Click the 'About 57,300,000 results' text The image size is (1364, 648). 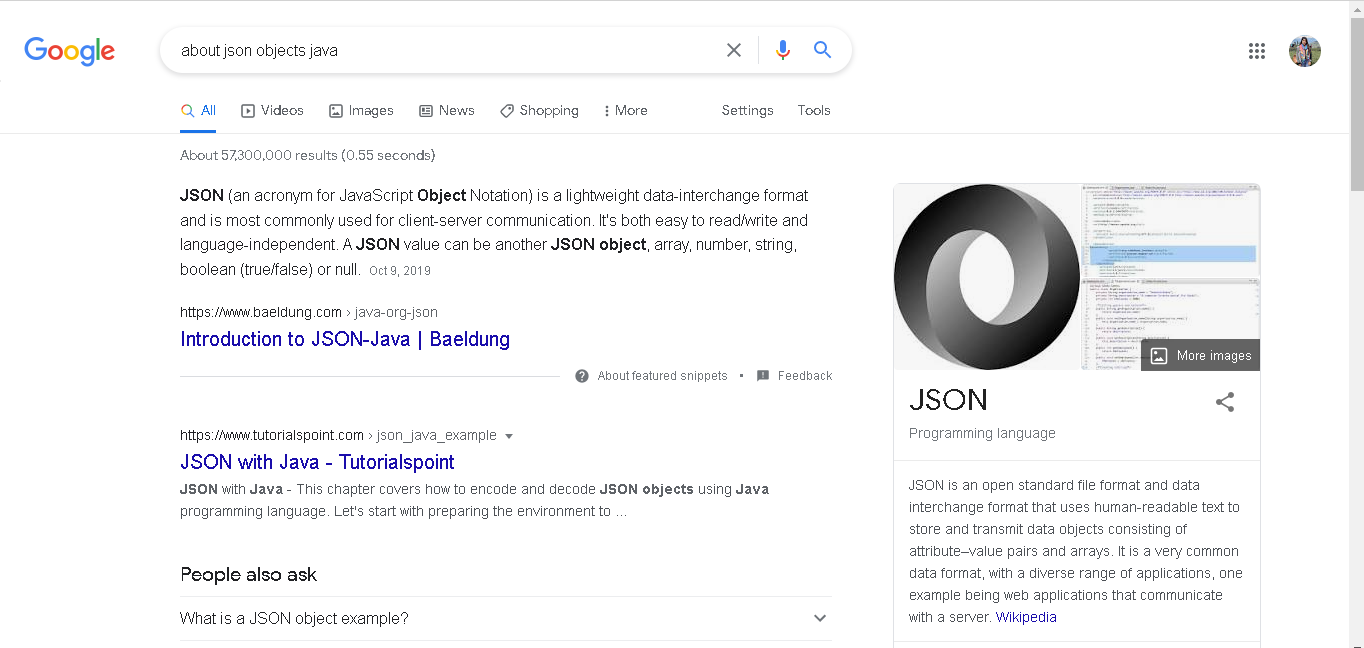307,155
